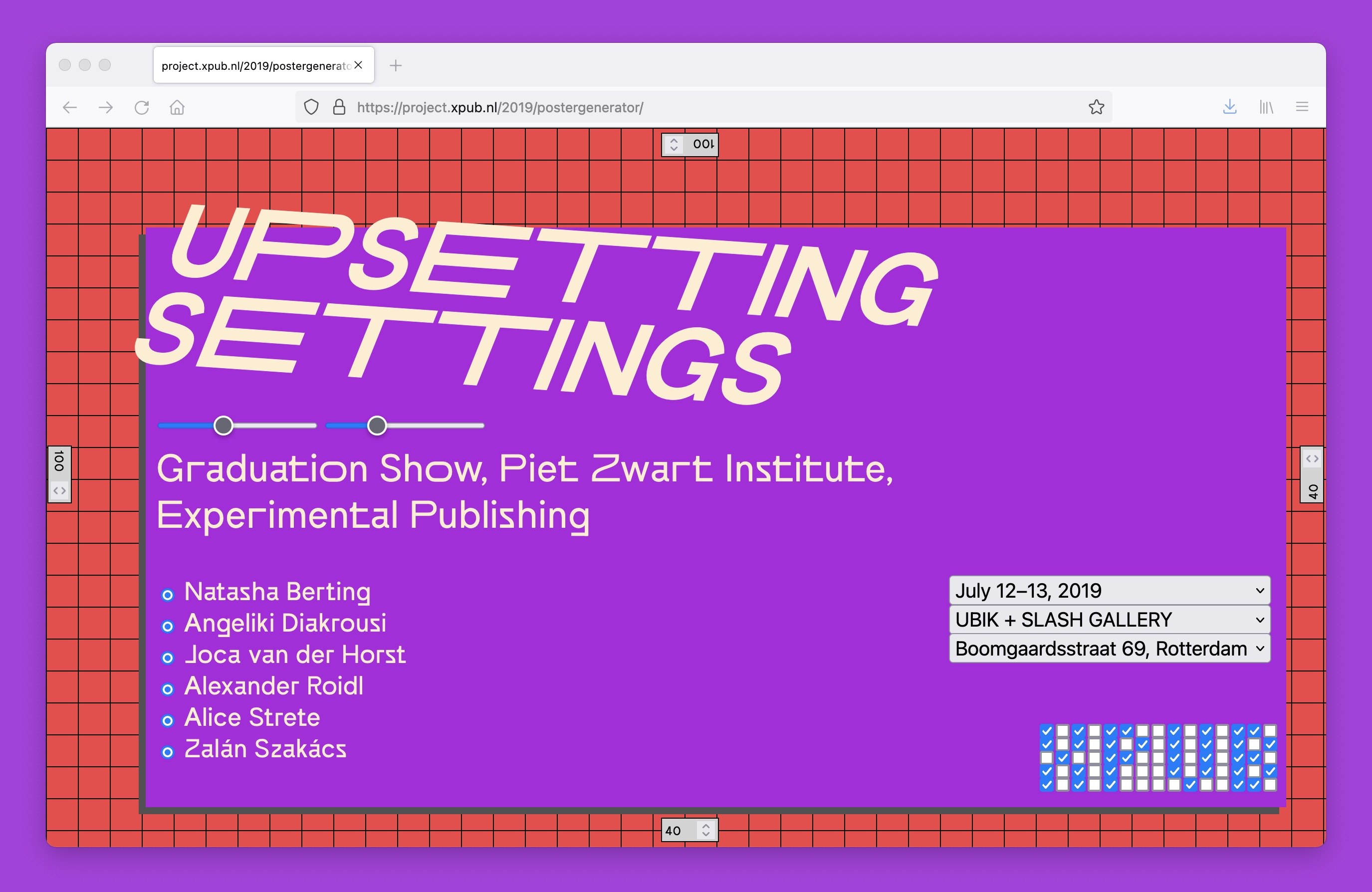1372x892 pixels.
Task: Open the library bookshelf icon
Action: [1266, 107]
